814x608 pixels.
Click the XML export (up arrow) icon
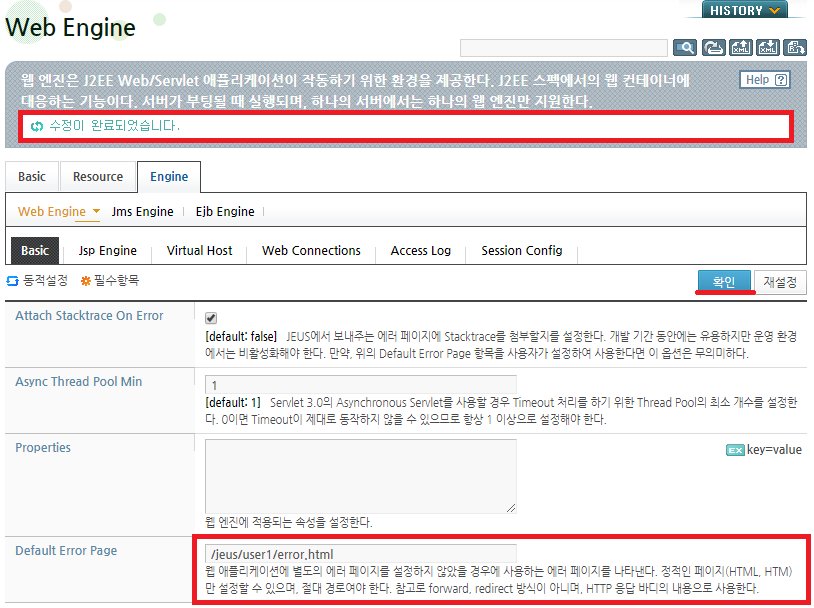click(x=741, y=48)
